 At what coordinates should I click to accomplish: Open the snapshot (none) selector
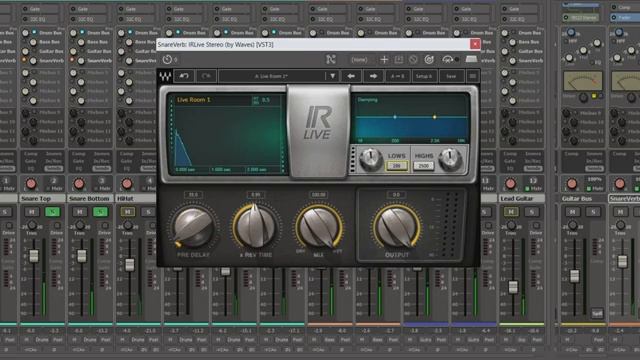point(359,60)
